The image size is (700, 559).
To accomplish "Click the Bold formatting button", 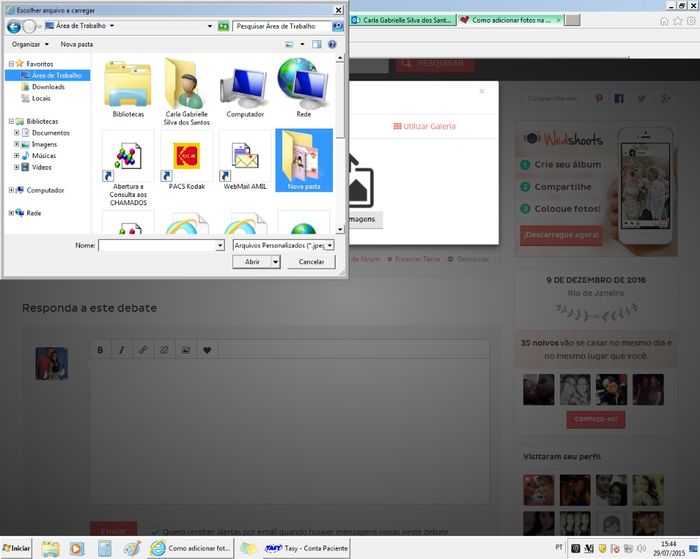I will (100, 350).
